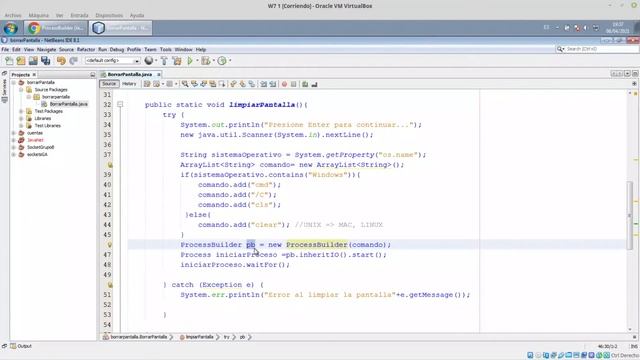This screenshot has width=640, height=360.
Task: Switch to History view in editor
Action: point(129,84)
